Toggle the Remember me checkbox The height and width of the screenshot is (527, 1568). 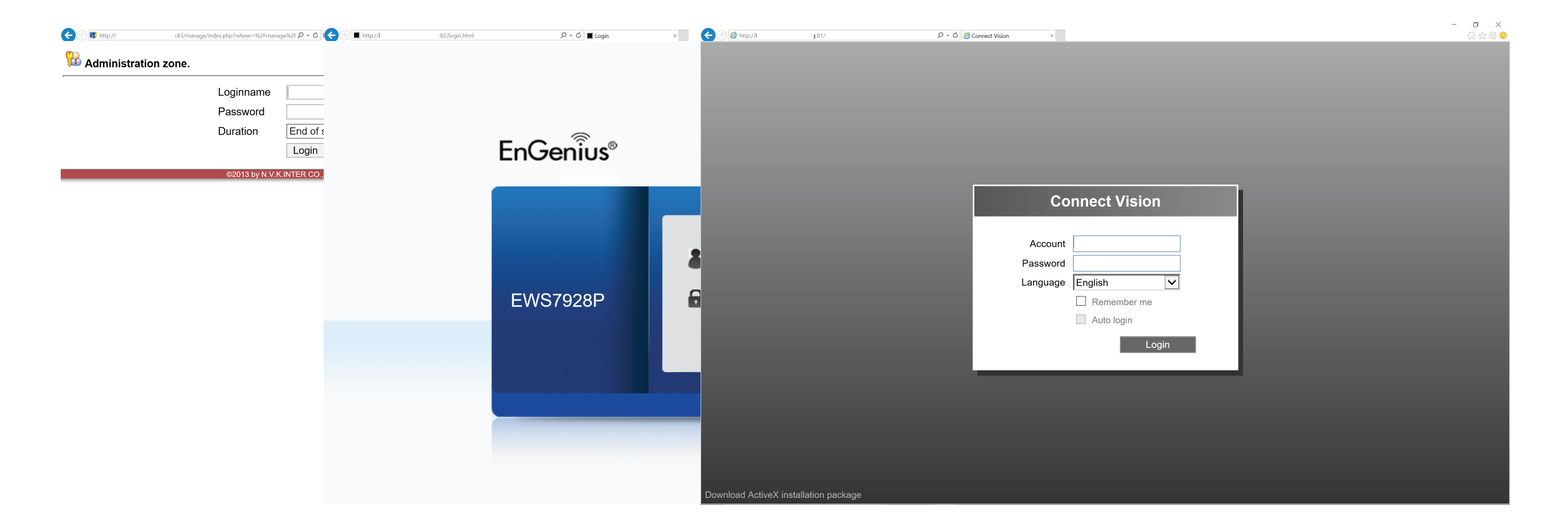[1081, 301]
